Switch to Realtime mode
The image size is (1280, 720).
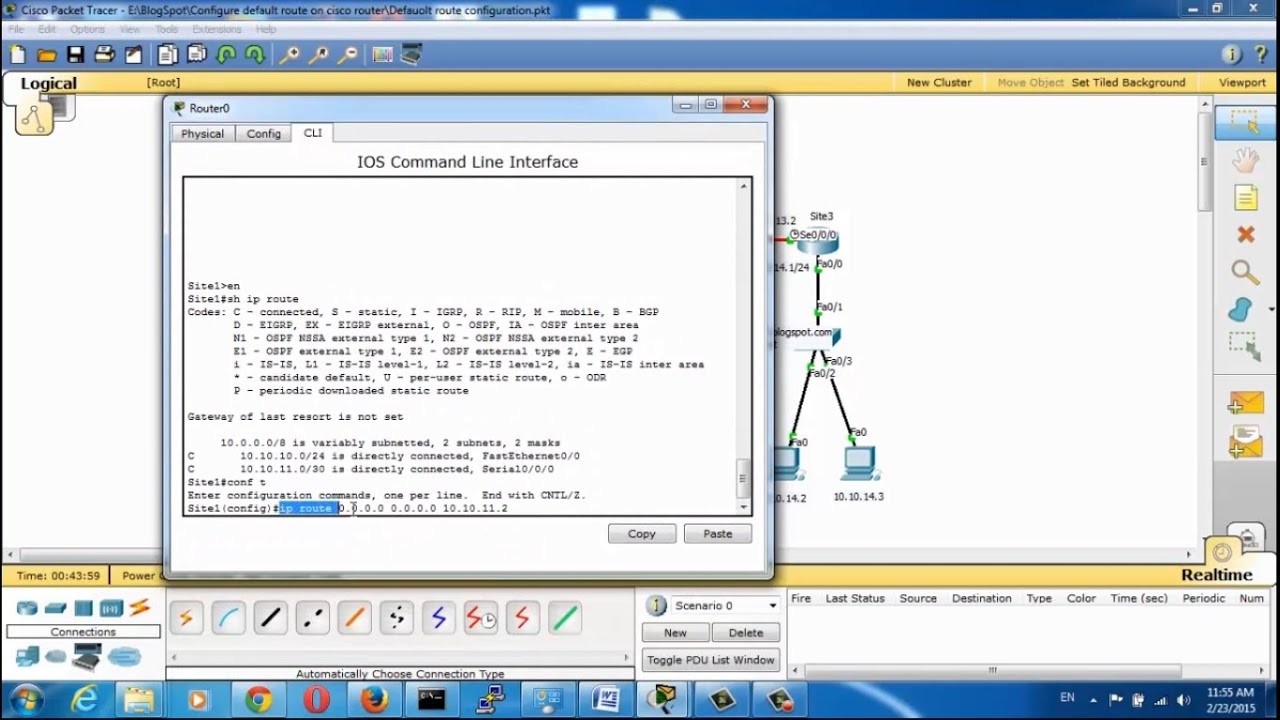1216,575
